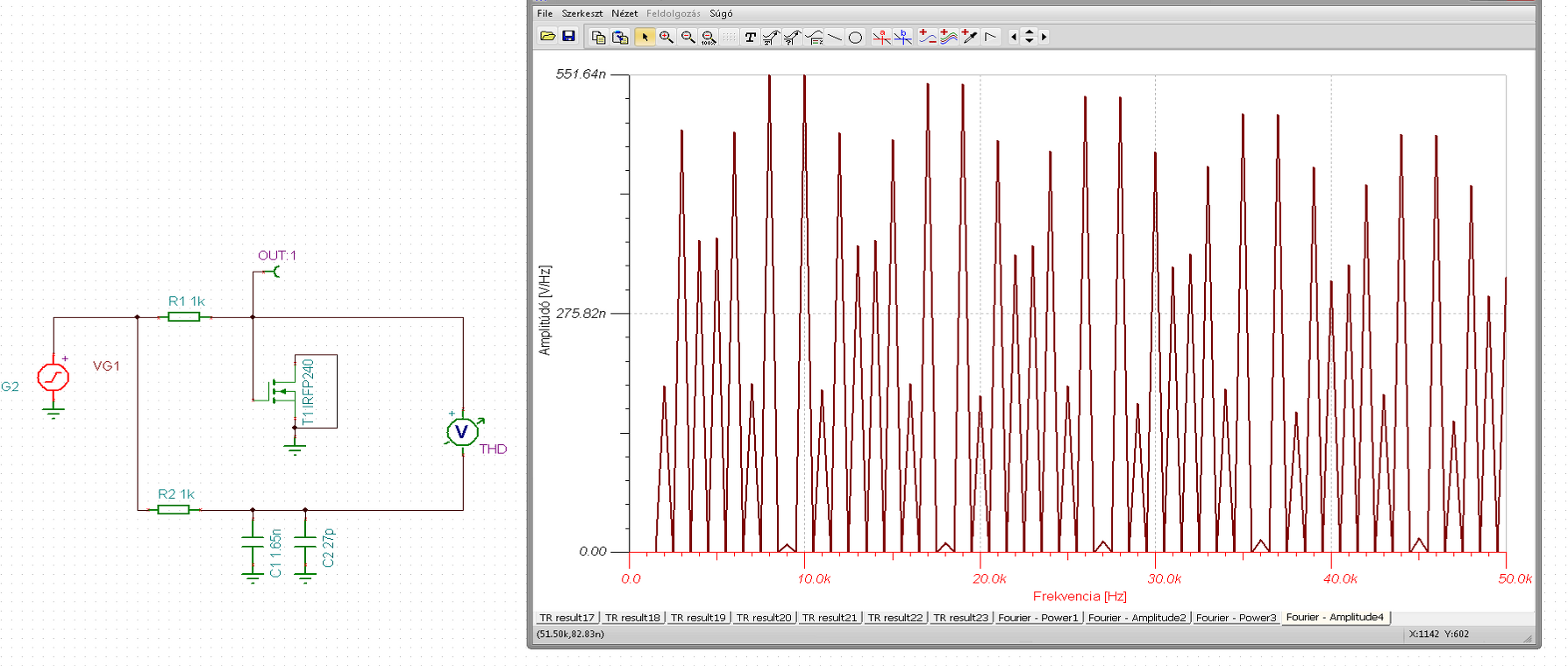Toggle the dotted grid icon
The width and height of the screenshot is (1568, 666).
(730, 37)
